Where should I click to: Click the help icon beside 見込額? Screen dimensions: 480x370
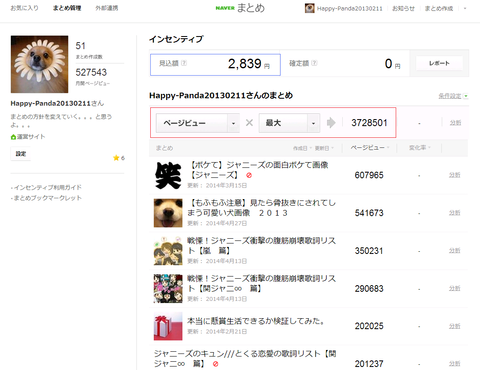pos(184,63)
